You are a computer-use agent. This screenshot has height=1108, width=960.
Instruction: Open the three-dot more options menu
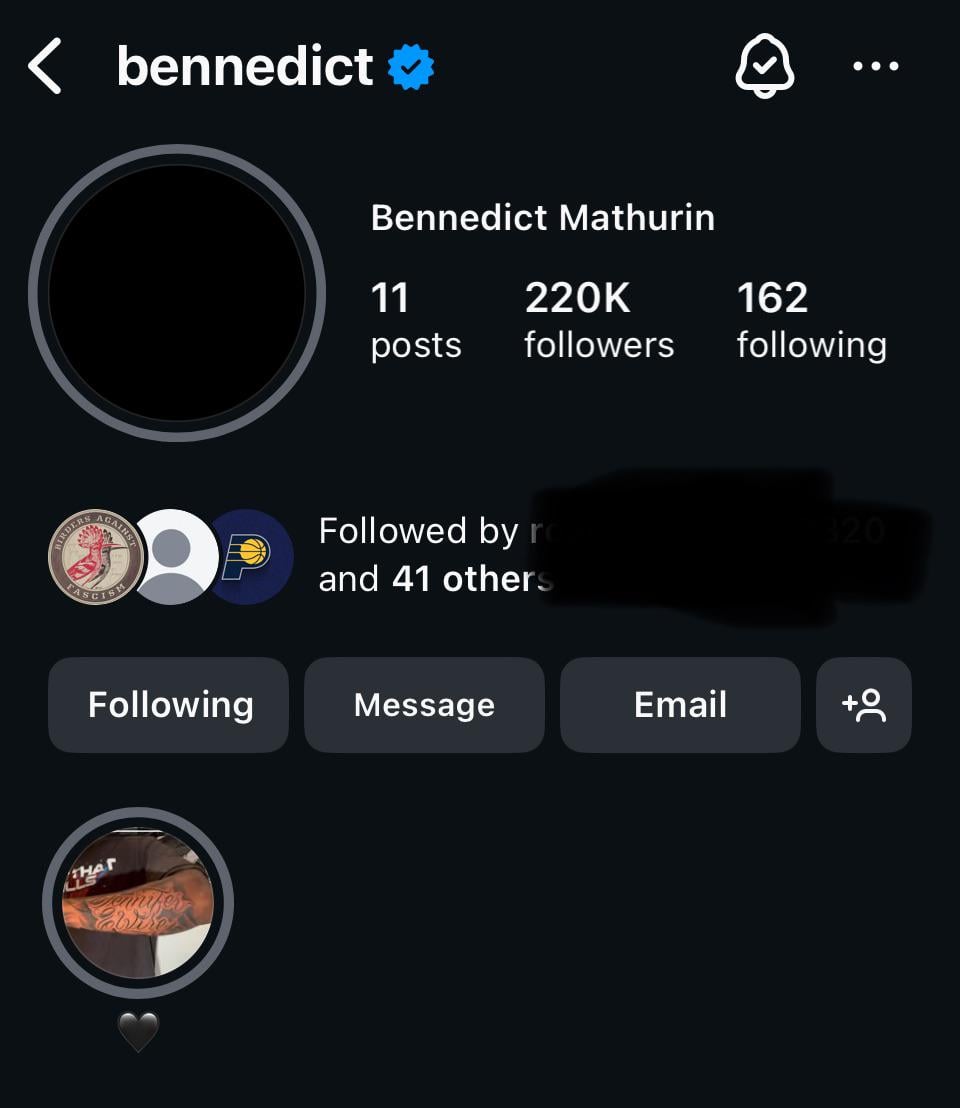[x=876, y=67]
